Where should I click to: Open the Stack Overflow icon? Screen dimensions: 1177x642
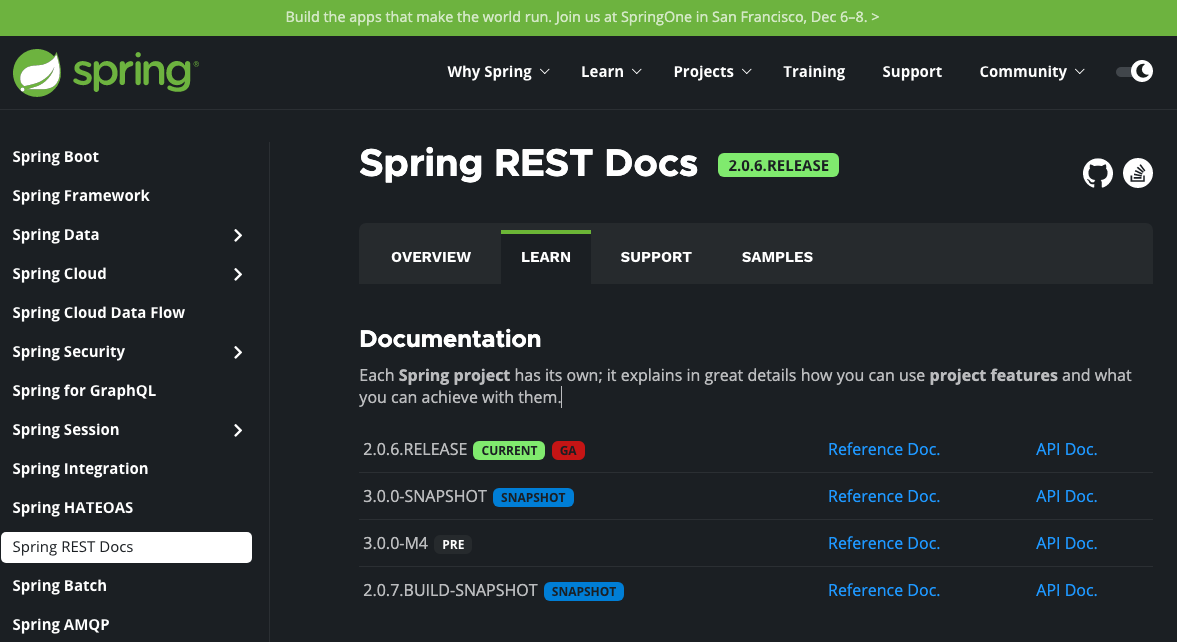[x=1138, y=173]
